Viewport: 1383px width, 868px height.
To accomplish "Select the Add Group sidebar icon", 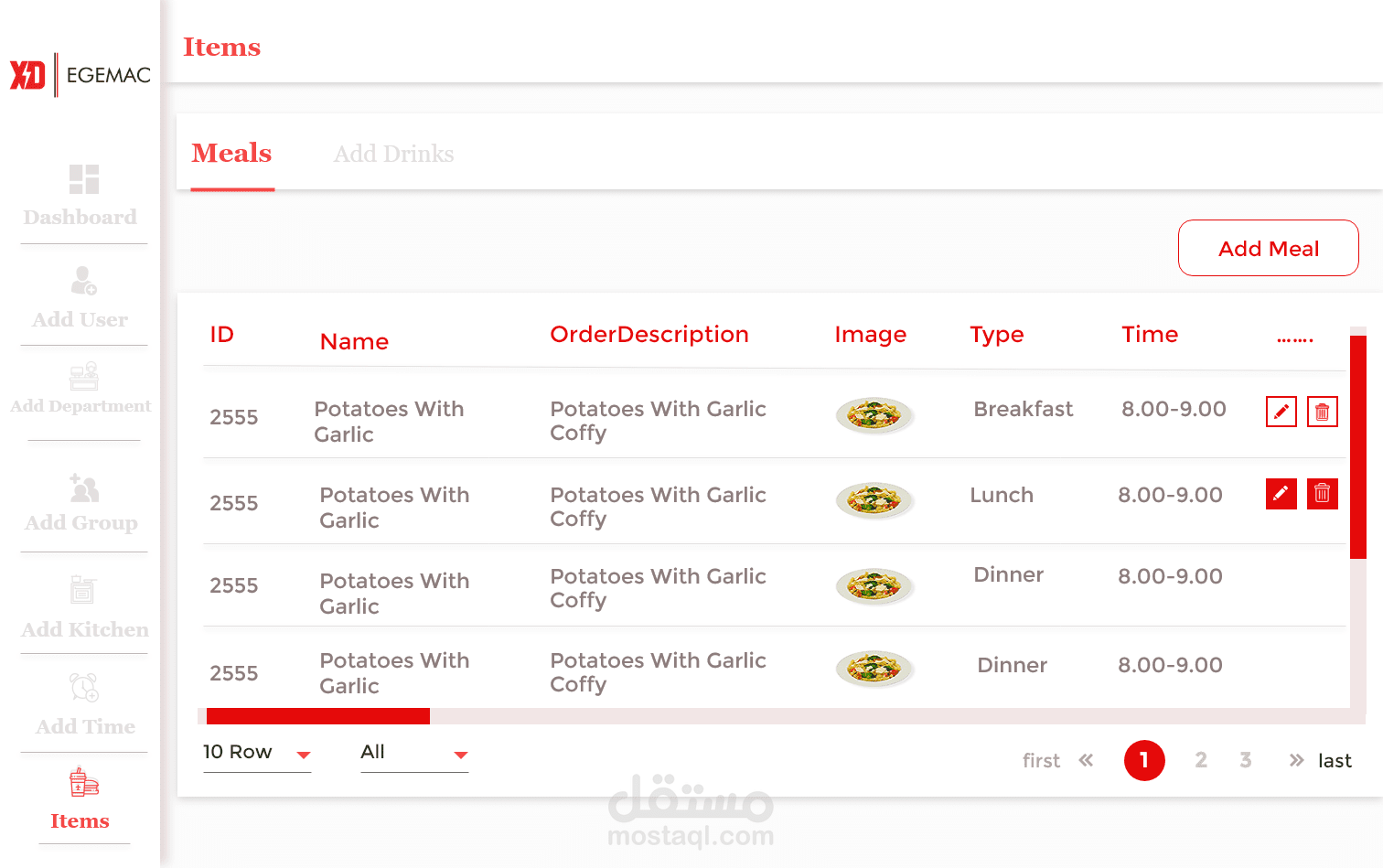I will 84,488.
